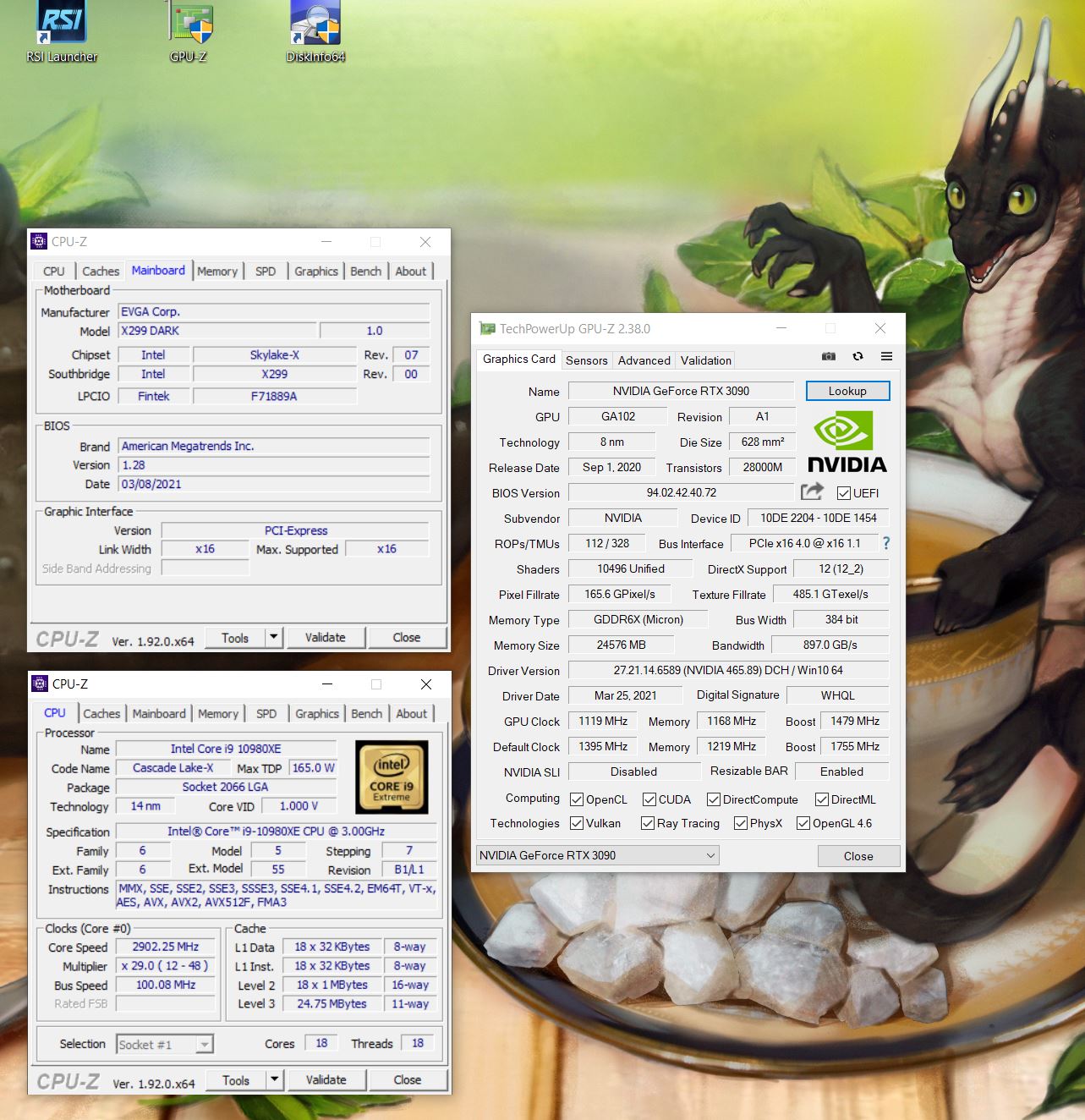This screenshot has height=1120, width=1085.
Task: Open the Caches tab in the upper CPU-Z window
Action: click(101, 272)
